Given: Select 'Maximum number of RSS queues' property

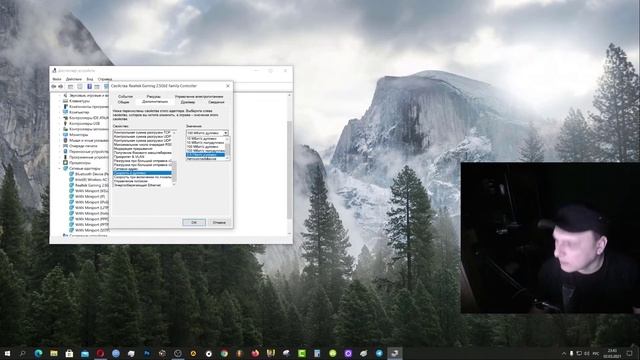Looking at the screenshot, I should pyautogui.click(x=142, y=144).
